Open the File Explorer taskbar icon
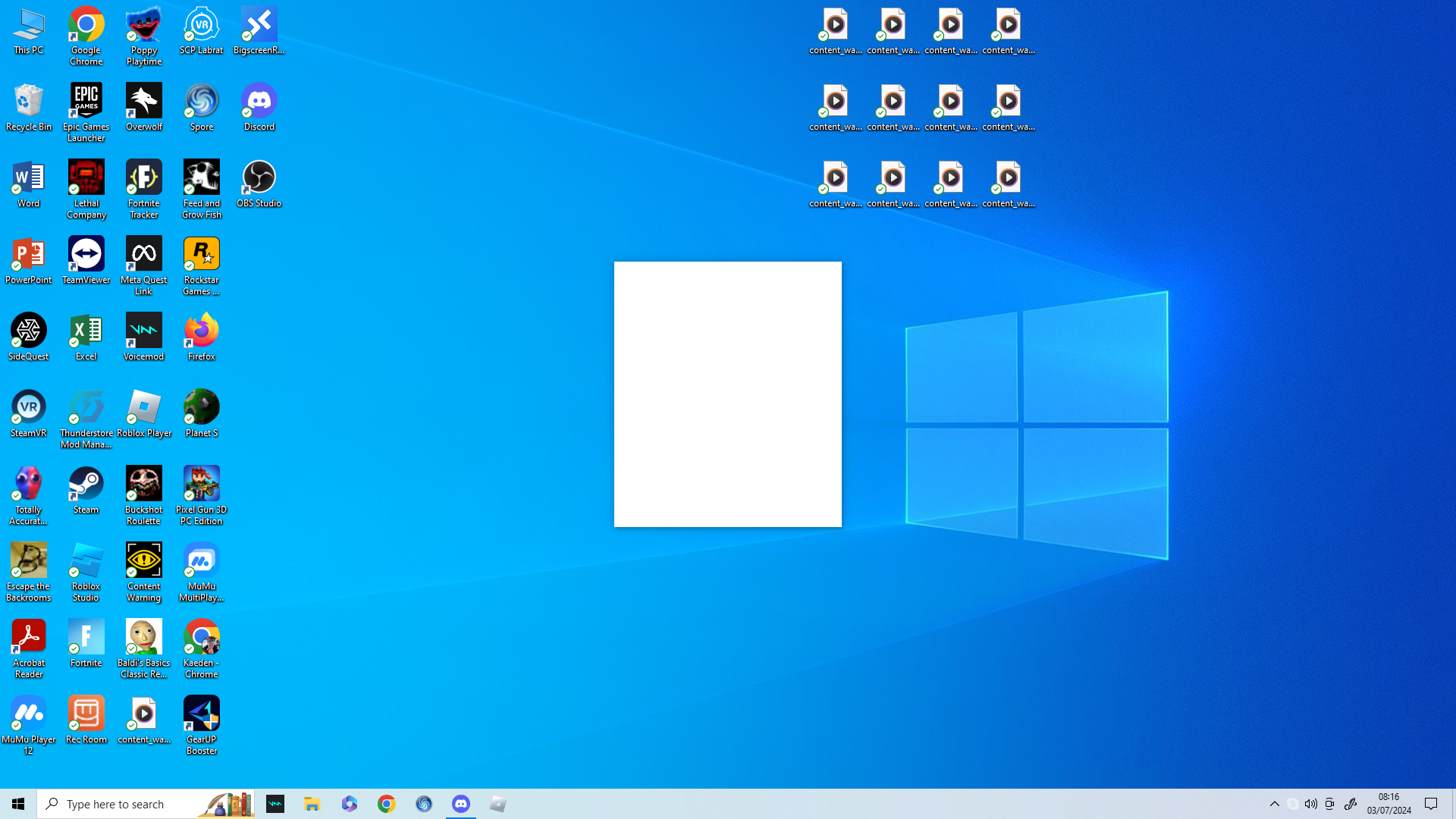This screenshot has height=819, width=1456. [x=312, y=804]
